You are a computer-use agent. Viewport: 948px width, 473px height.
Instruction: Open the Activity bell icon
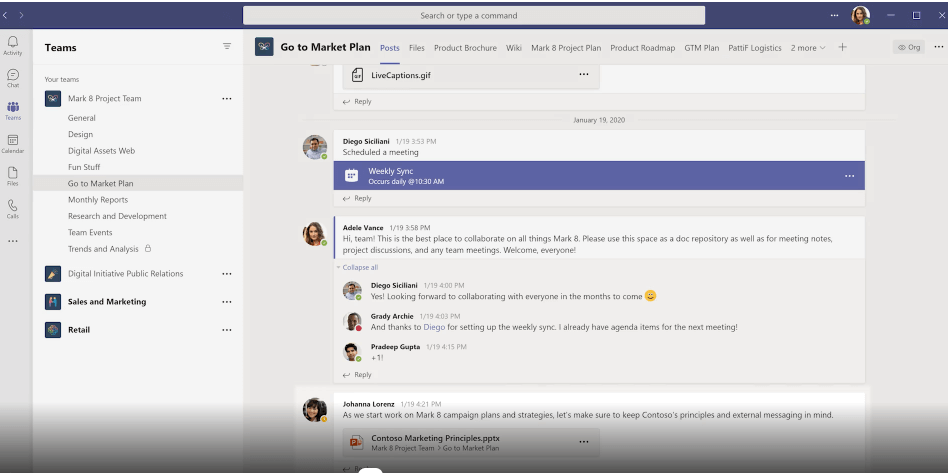pyautogui.click(x=13, y=45)
